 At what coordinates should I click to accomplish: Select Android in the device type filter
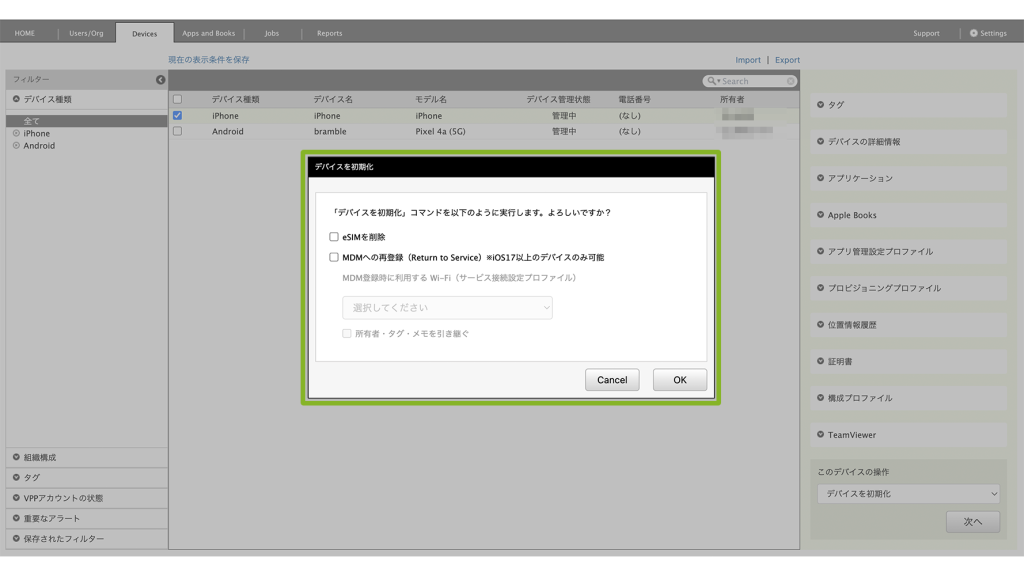39,146
